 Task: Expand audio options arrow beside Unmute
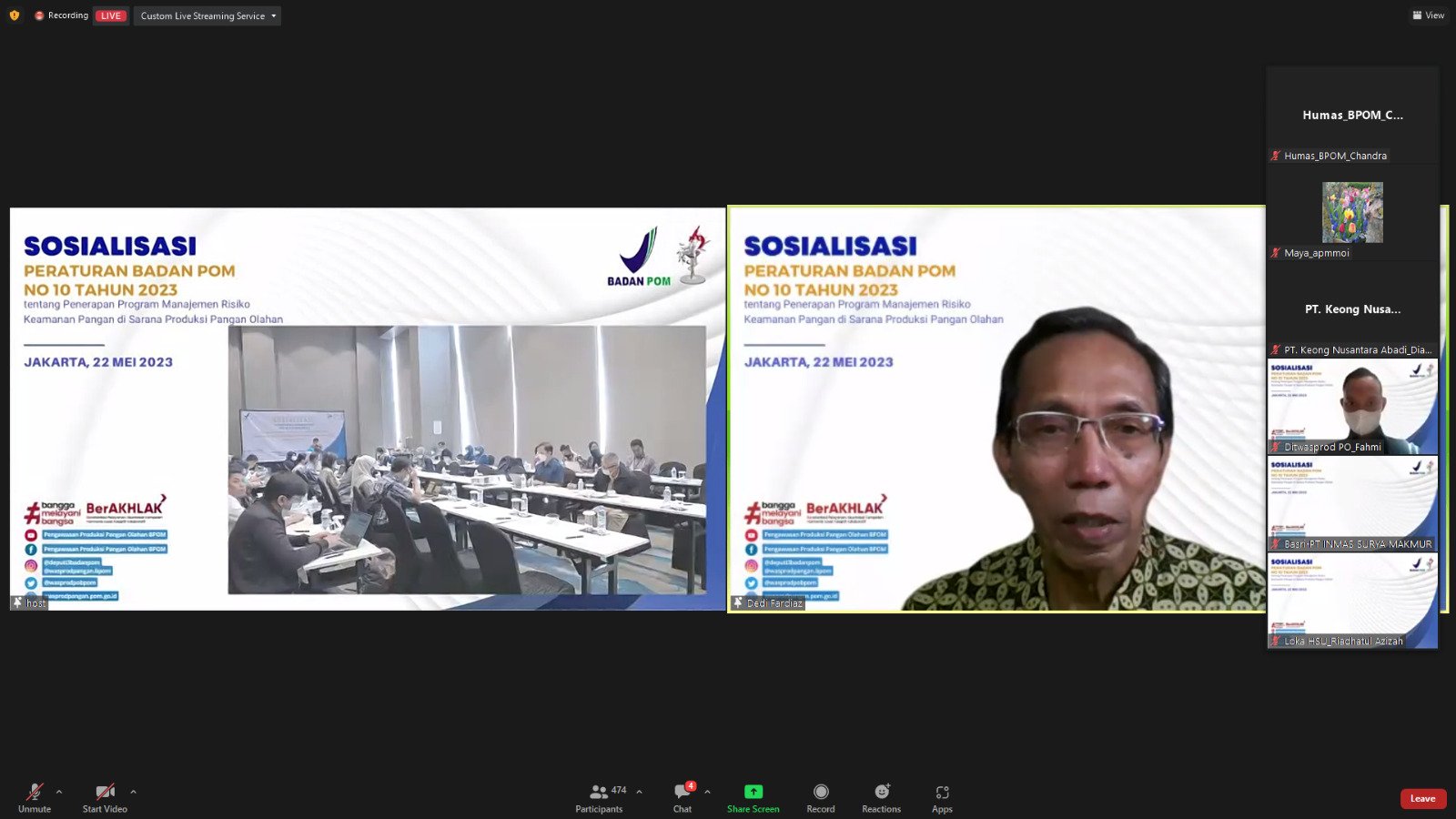tap(59, 792)
